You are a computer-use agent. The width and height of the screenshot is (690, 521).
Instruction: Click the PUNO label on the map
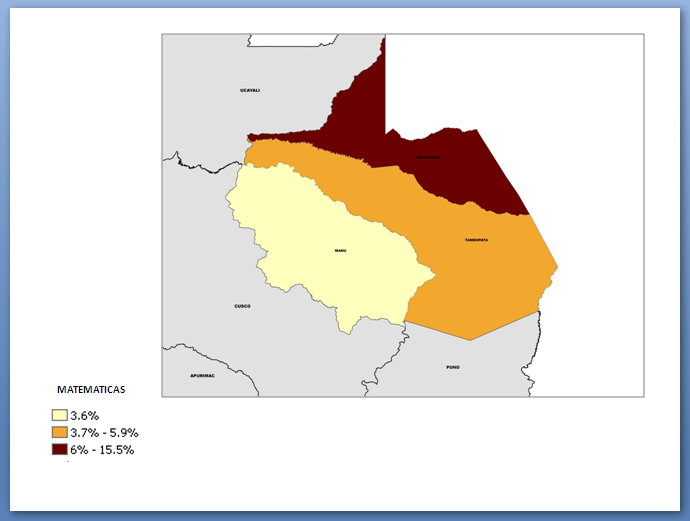[x=453, y=367]
